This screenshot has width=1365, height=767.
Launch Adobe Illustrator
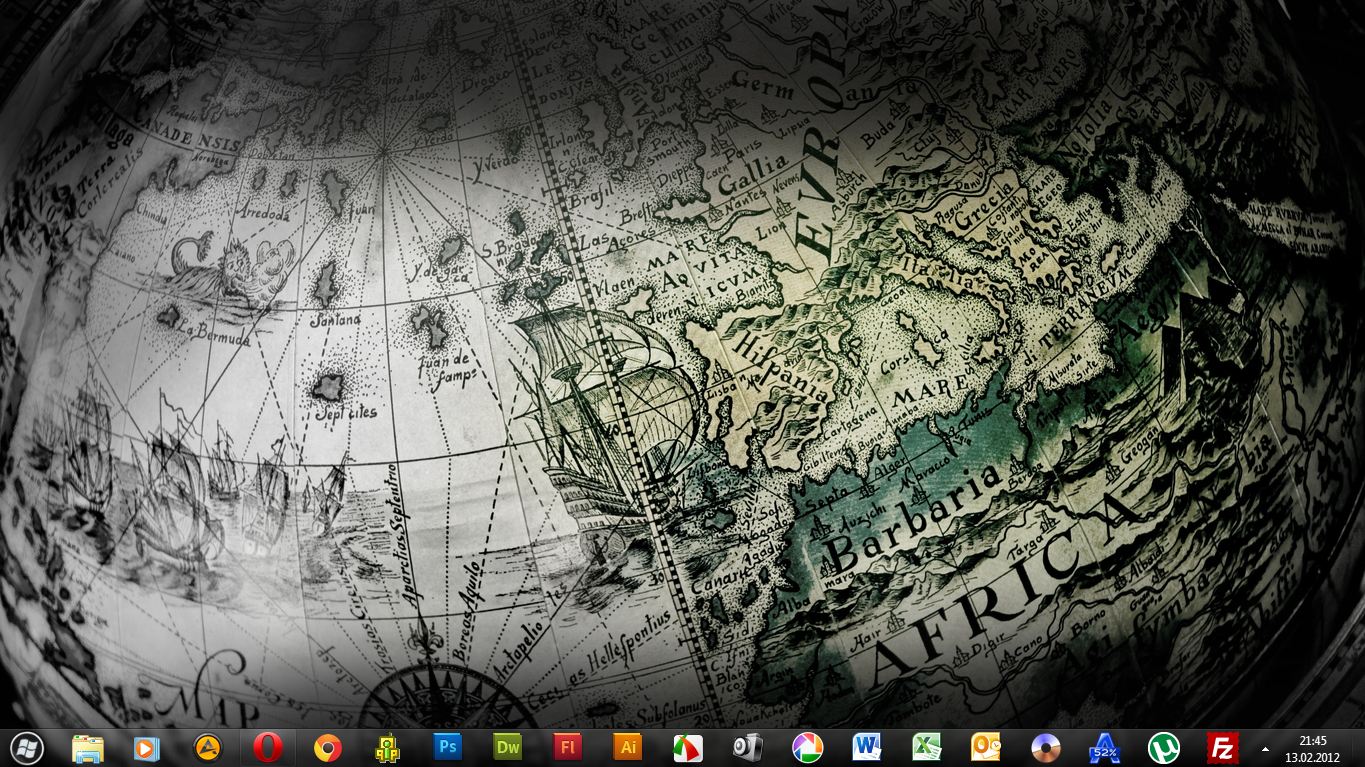627,747
